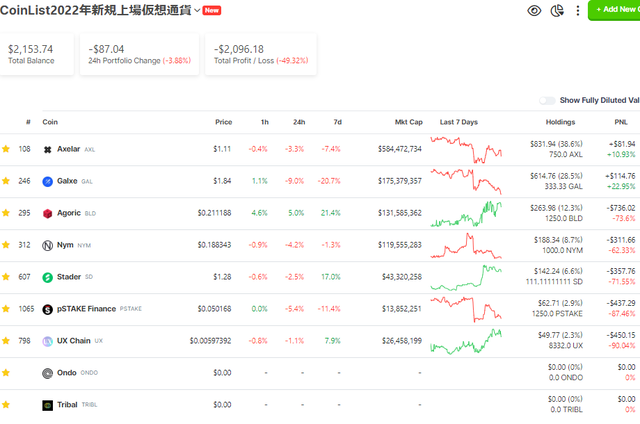The image size is (640, 424).
Task: Click the Stader green coin icon
Action: (46, 277)
